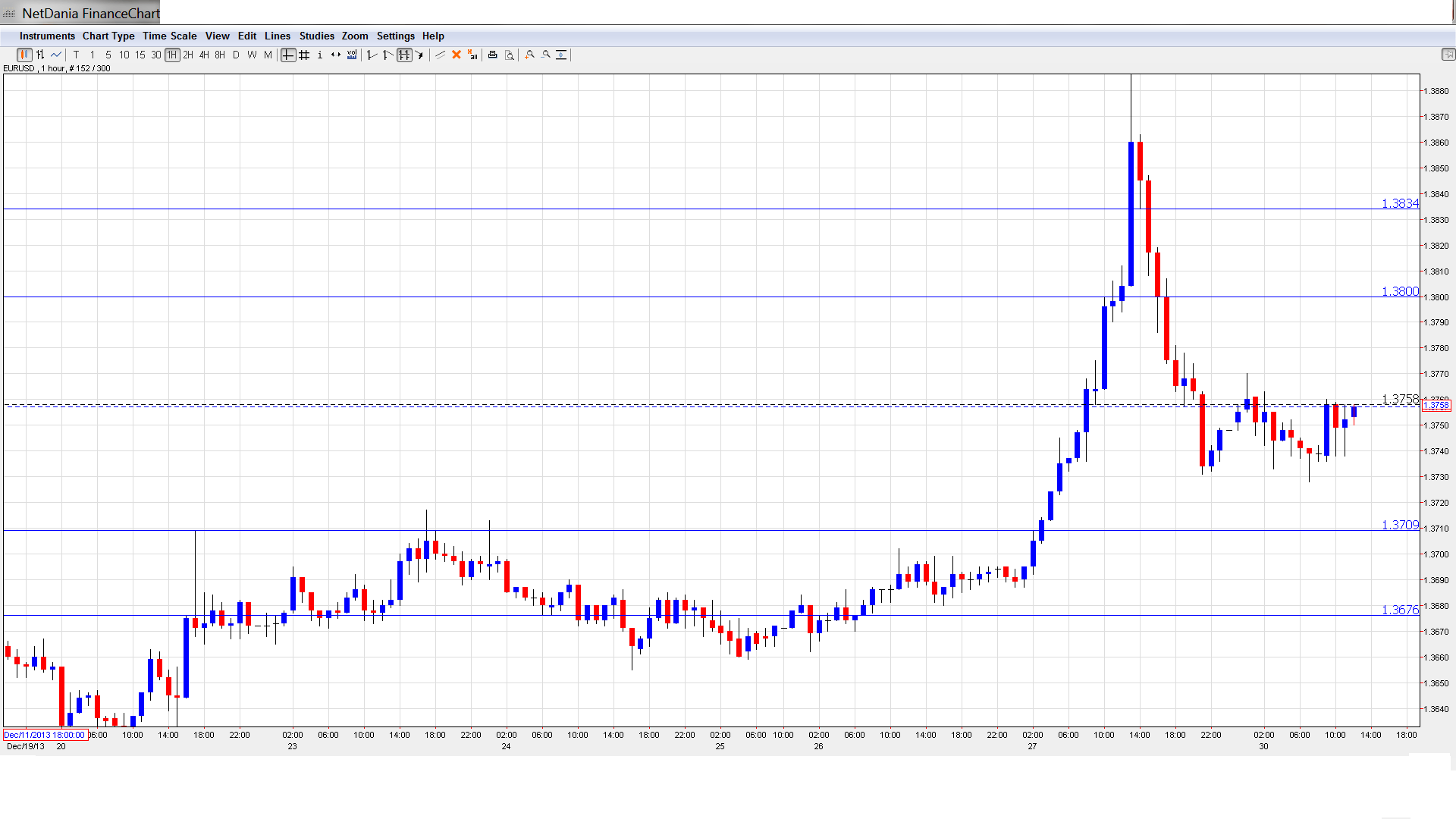The width and height of the screenshot is (1456, 819).
Task: Select the weekly W time scale
Action: tap(252, 55)
